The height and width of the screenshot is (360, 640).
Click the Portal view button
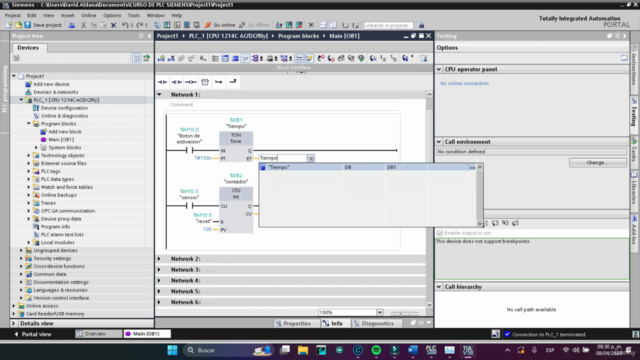tap(33, 334)
